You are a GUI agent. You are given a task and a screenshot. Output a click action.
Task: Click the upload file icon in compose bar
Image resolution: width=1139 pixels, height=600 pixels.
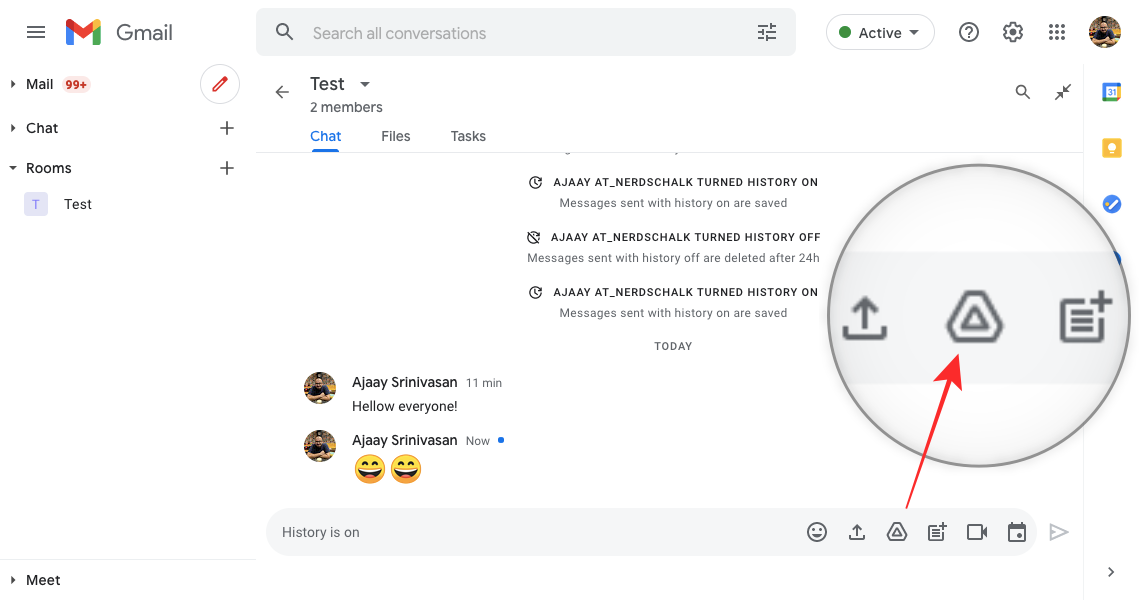857,533
